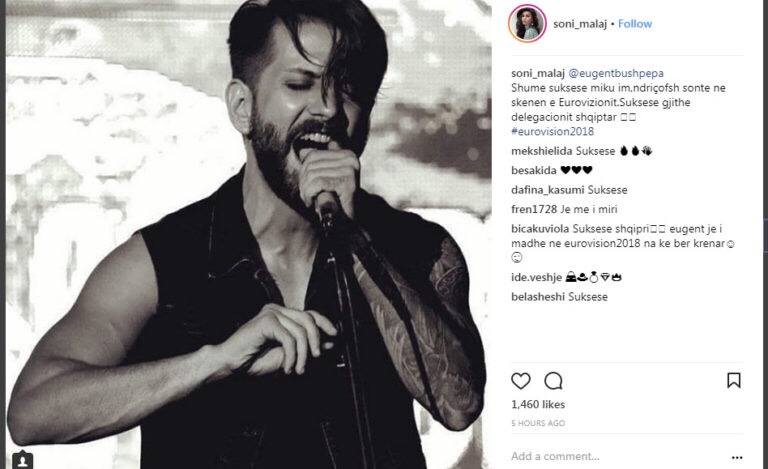Viewport: 768px width, 469px height.
Task: View dafina_kasumi commenter profile
Action: (548, 190)
